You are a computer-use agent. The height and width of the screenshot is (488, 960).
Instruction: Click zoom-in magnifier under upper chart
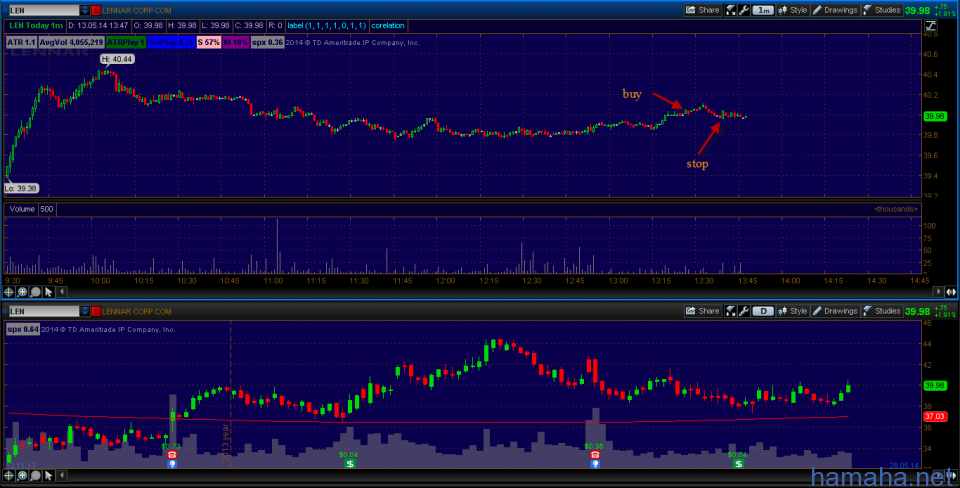click(22, 292)
